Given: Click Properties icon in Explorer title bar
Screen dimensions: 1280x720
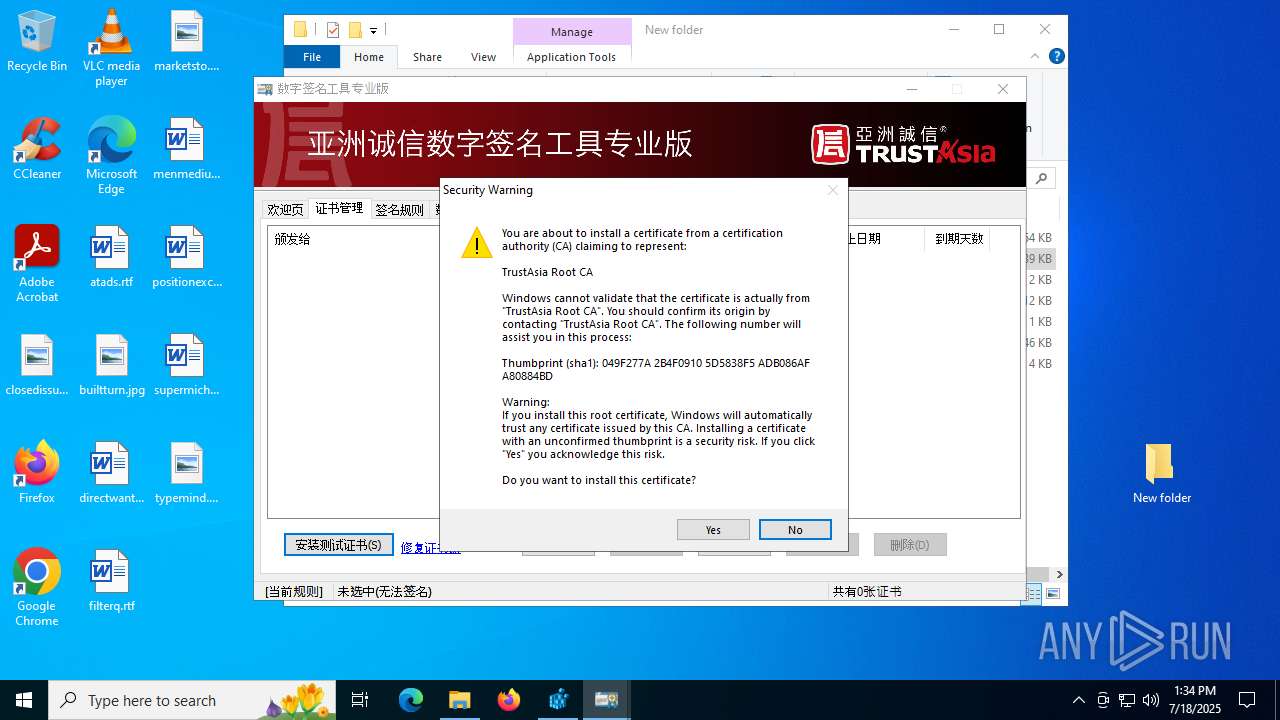Looking at the screenshot, I should click(x=333, y=30).
